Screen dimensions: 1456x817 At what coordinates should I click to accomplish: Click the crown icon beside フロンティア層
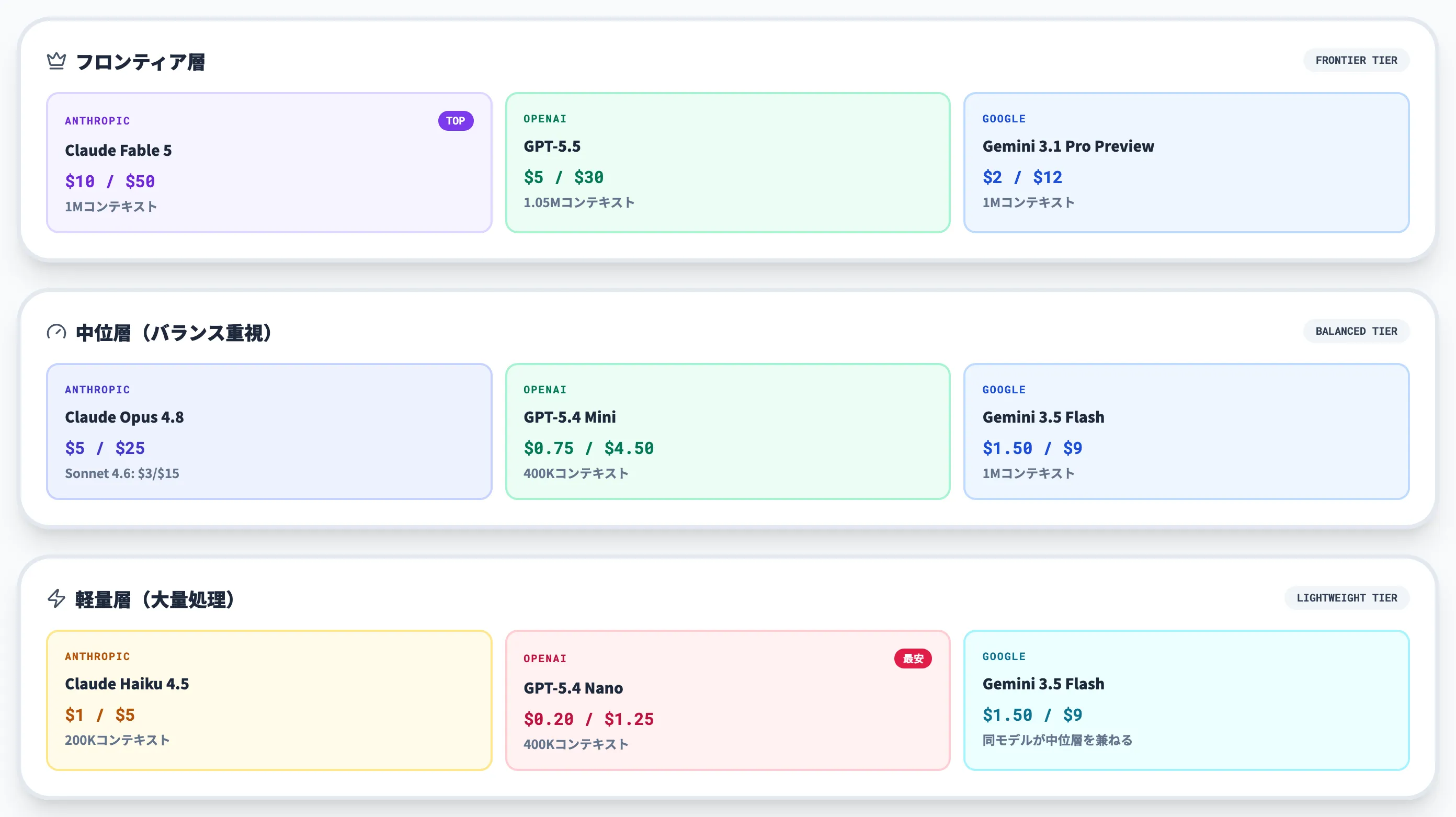pyautogui.click(x=56, y=61)
